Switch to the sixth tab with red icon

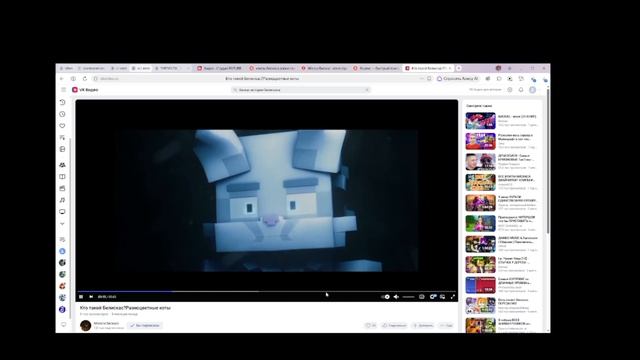pyautogui.click(x=220, y=68)
